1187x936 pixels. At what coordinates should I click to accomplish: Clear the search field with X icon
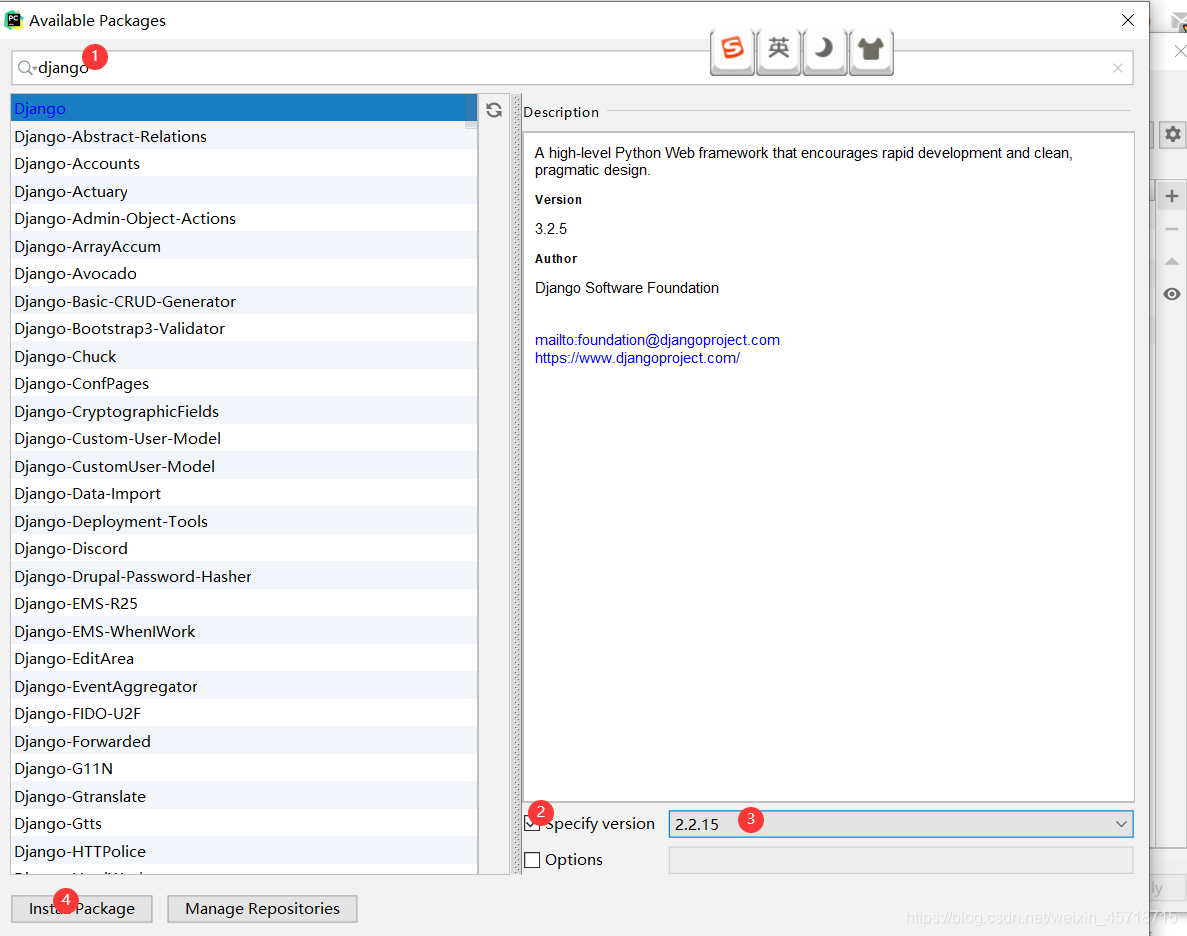tap(1117, 68)
